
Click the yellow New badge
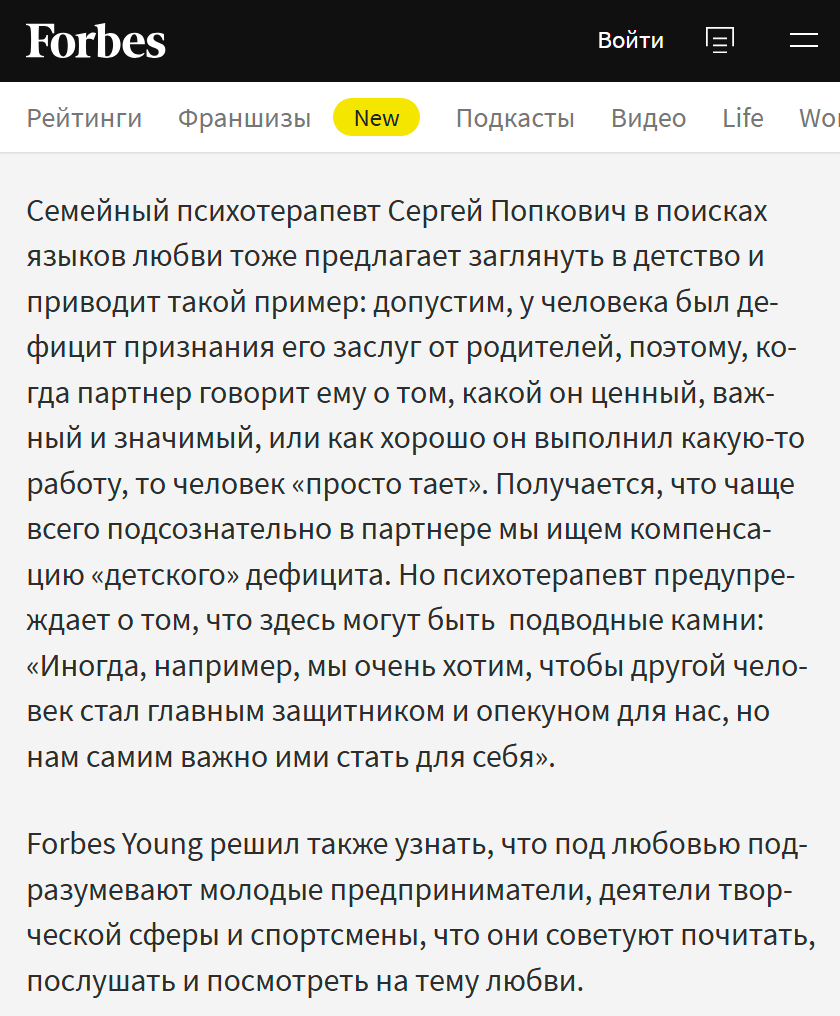[x=376, y=118]
